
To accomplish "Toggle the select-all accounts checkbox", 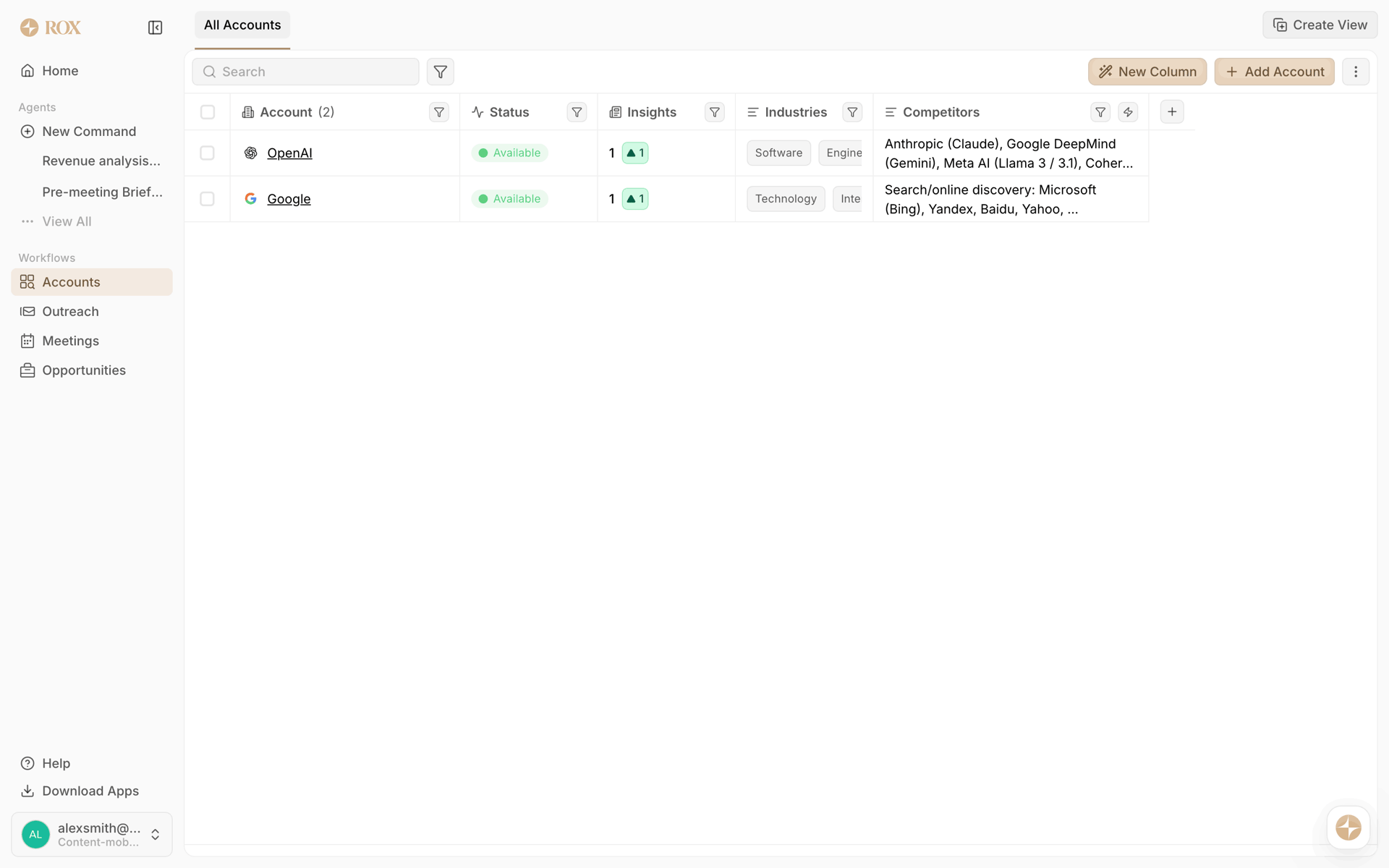I will [x=208, y=112].
